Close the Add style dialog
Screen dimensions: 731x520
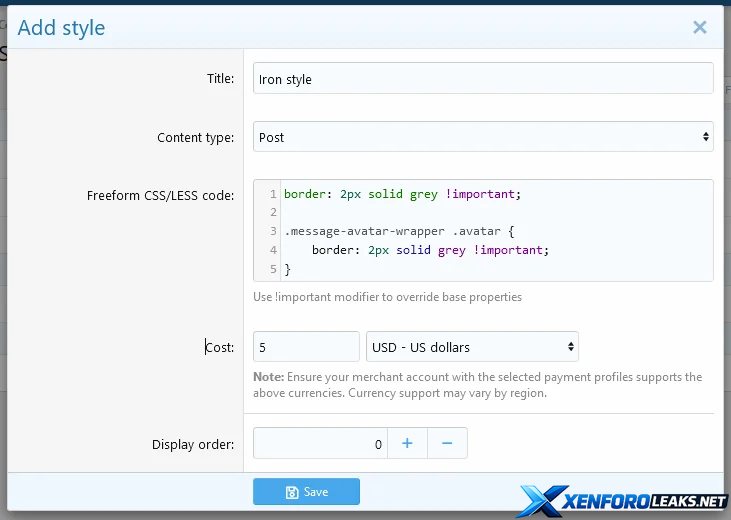[x=700, y=28]
